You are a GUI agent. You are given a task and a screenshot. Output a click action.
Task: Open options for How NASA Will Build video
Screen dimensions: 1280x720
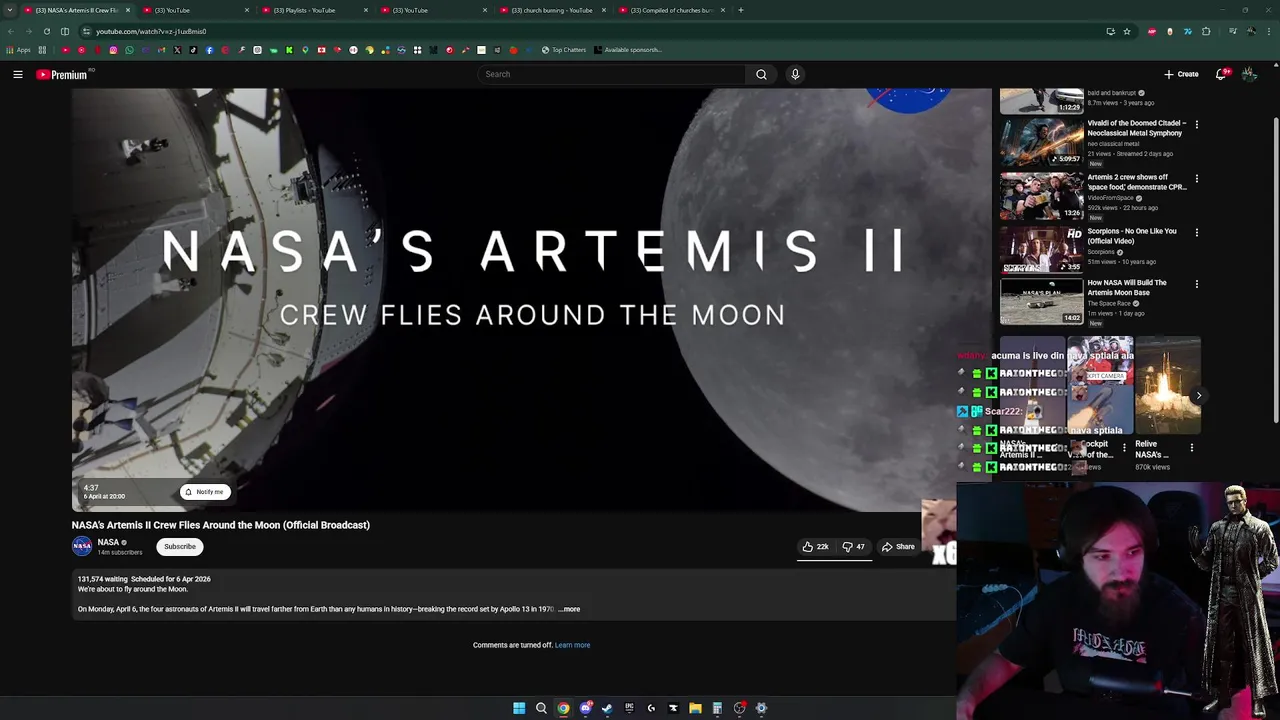coord(1197,284)
